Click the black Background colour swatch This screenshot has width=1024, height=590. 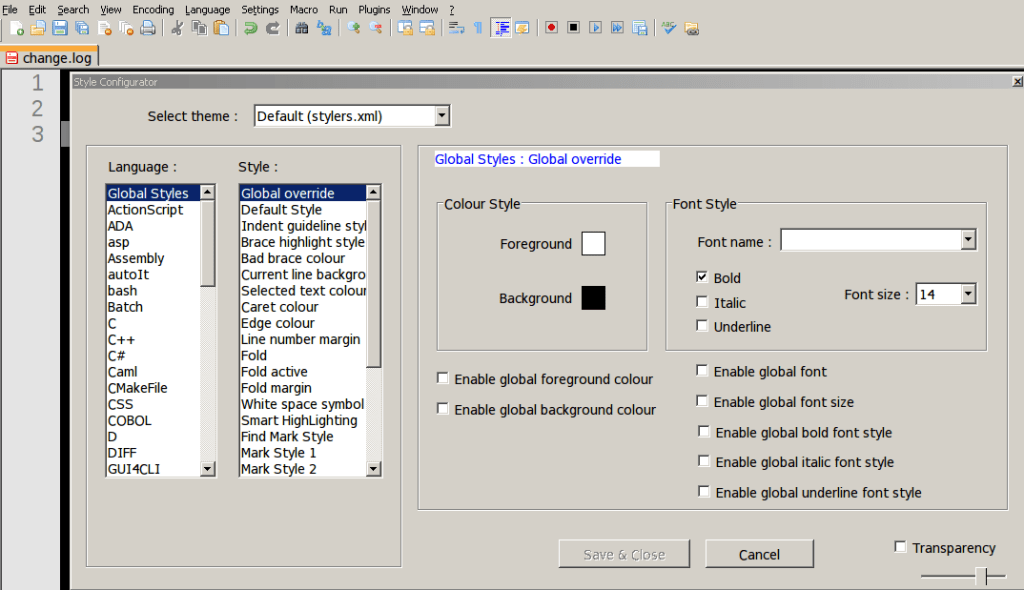point(594,297)
